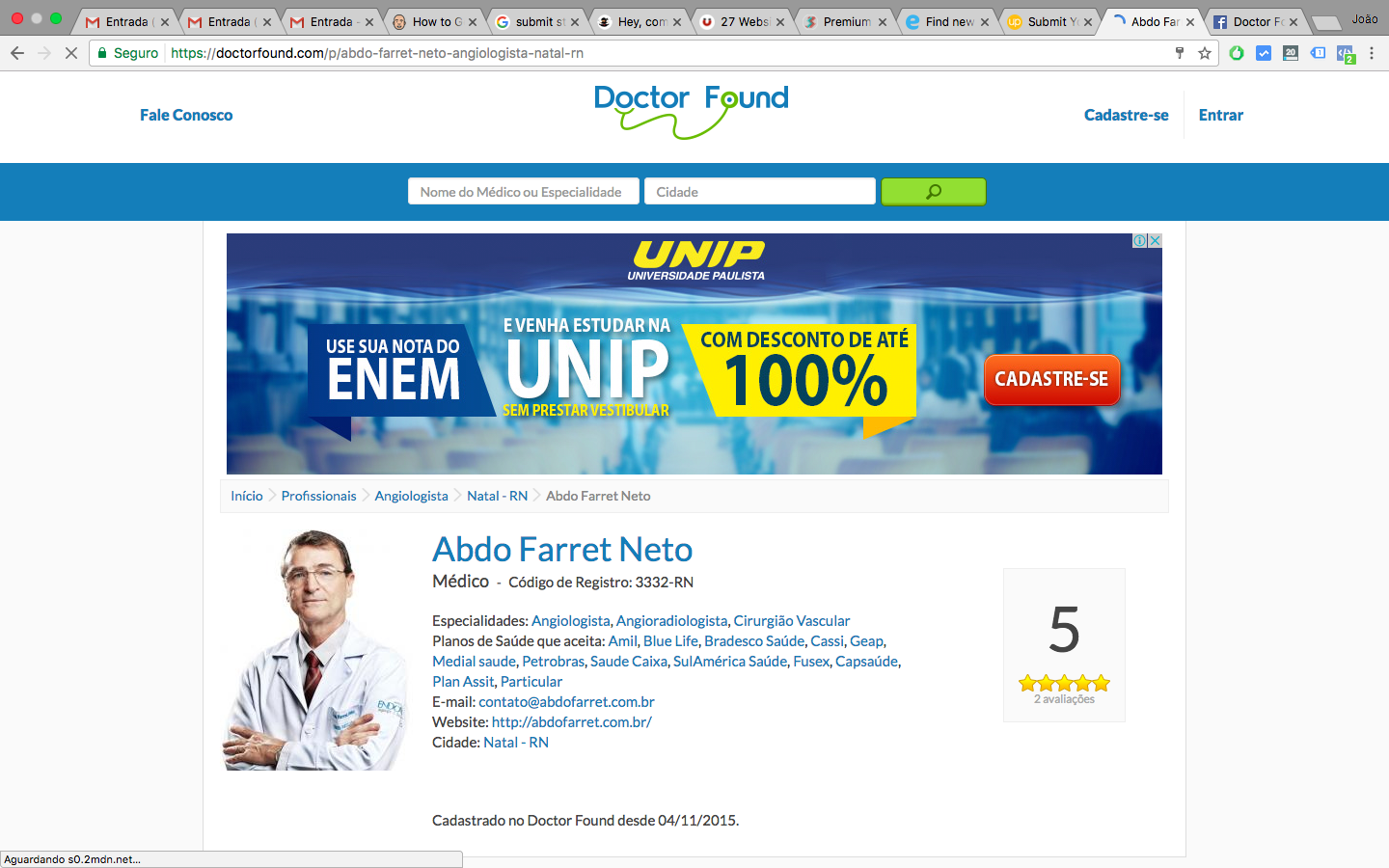Open the 'Cirurgião Vascular' specialty link
Viewport: 1389px width, 868px height.
(792, 621)
